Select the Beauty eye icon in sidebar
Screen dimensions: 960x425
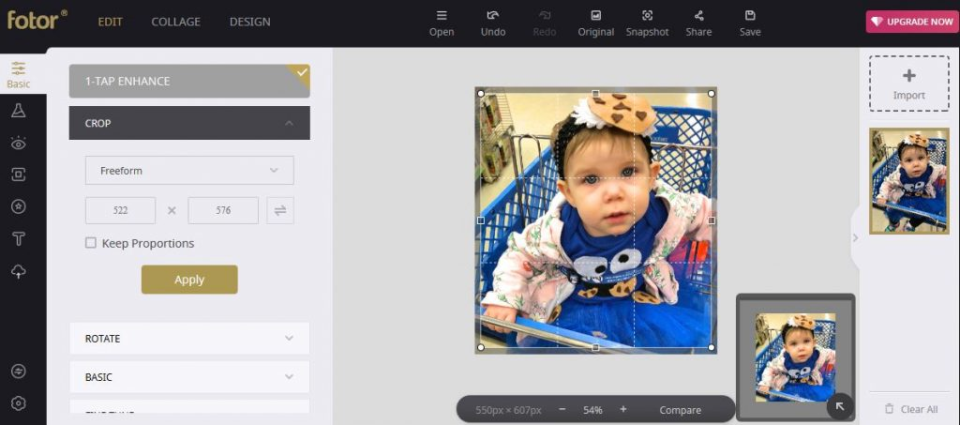18,143
